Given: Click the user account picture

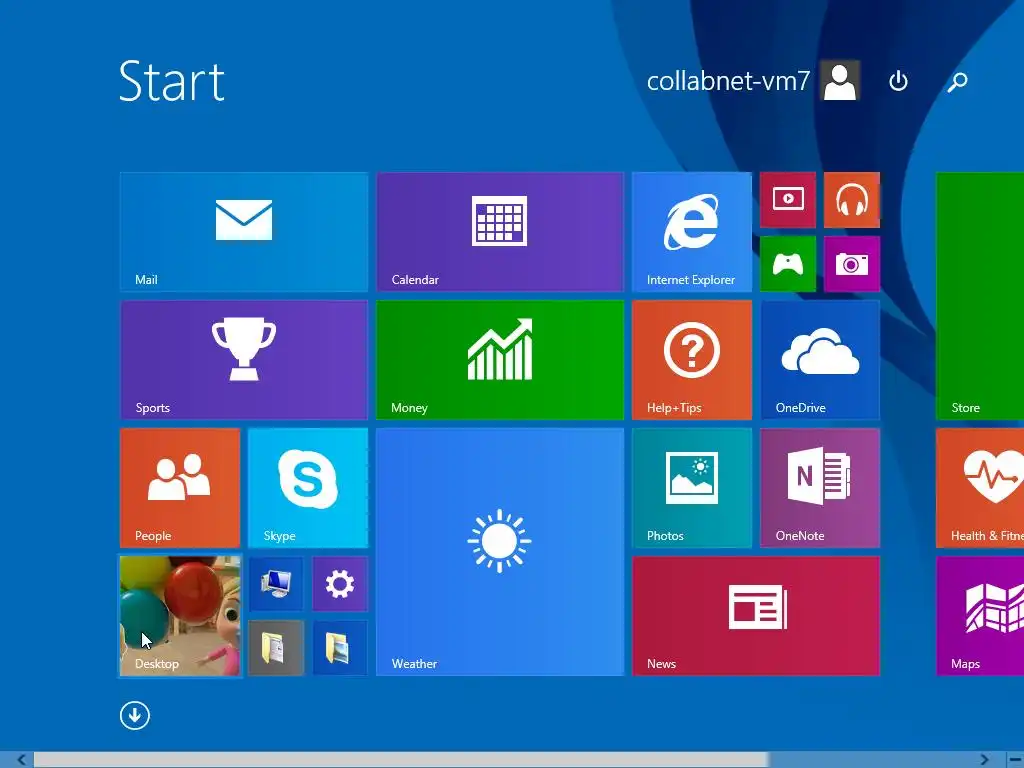Looking at the screenshot, I should click(x=840, y=81).
